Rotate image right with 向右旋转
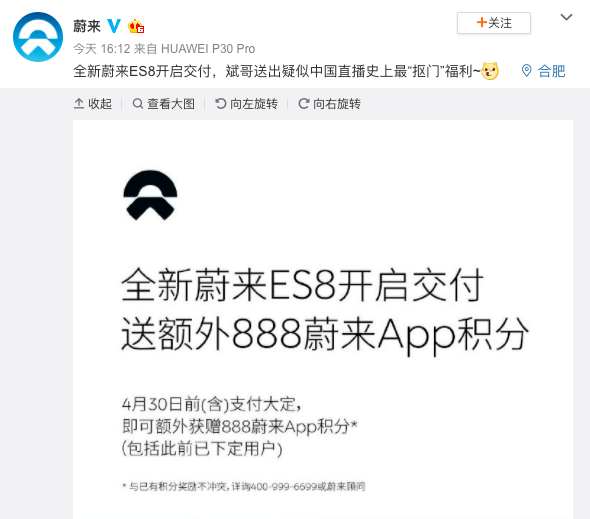 330,103
